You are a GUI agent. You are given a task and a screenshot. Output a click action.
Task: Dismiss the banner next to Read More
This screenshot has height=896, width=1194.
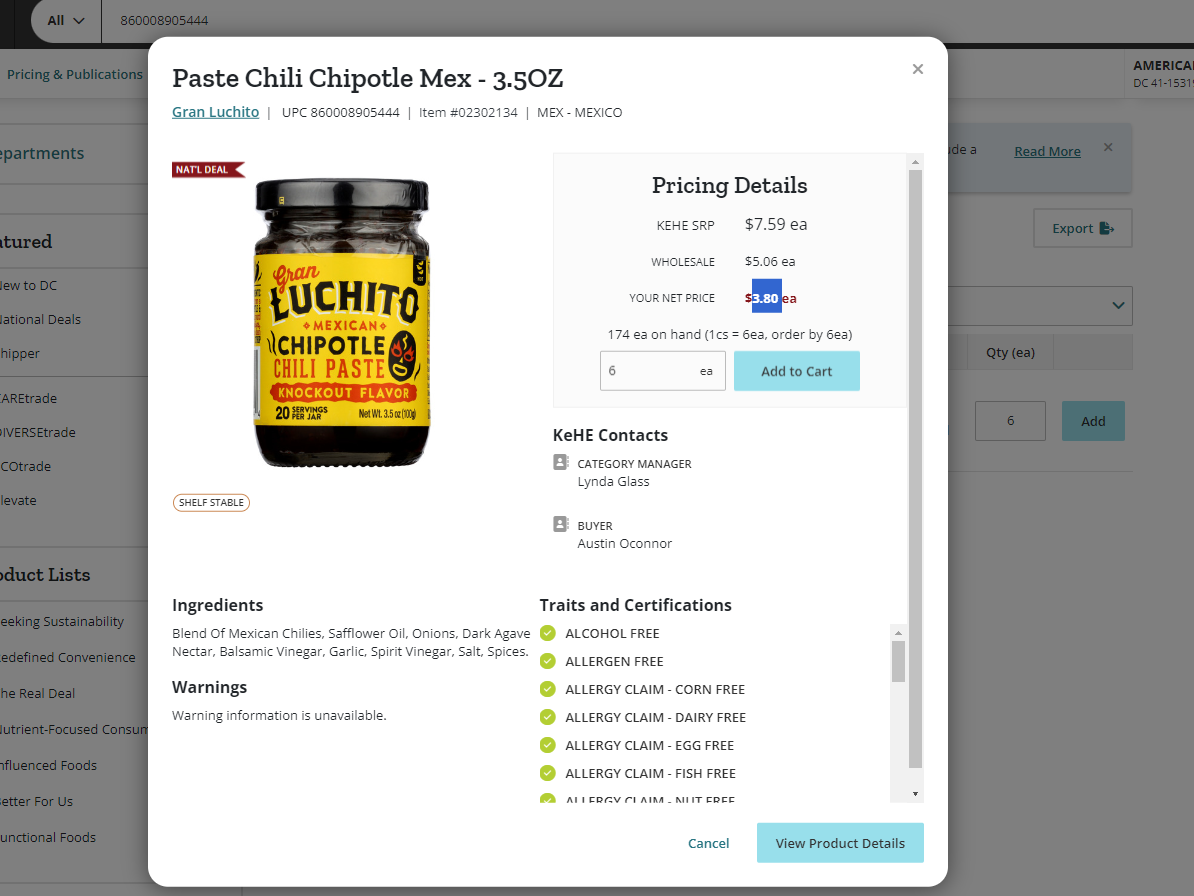[x=1108, y=147]
